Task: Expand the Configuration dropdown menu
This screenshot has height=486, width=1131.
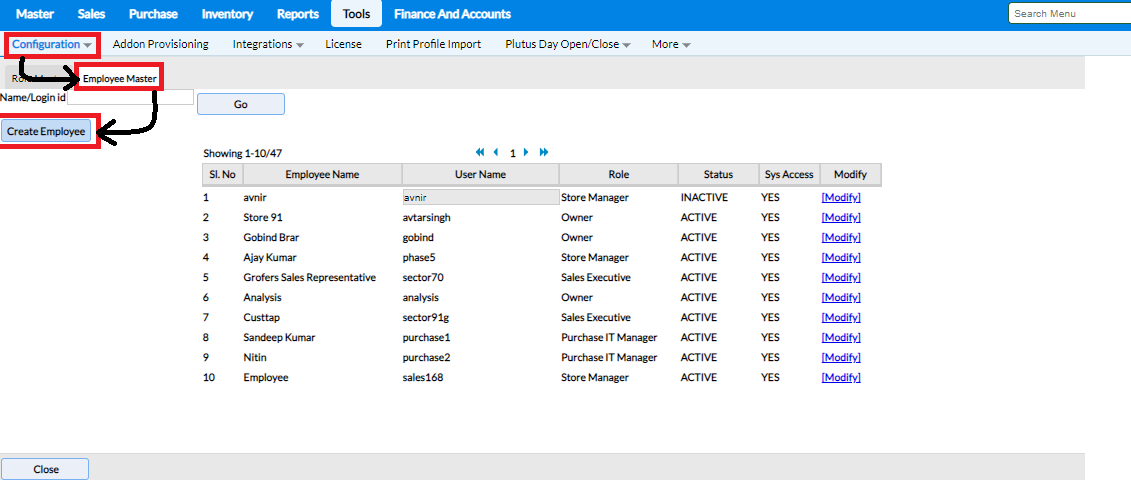Action: click(52, 44)
